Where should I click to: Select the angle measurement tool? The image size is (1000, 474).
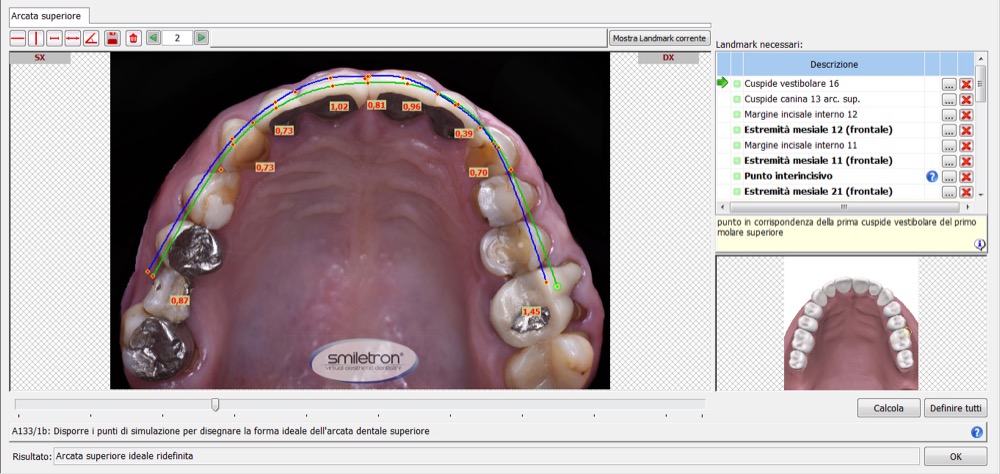point(91,38)
